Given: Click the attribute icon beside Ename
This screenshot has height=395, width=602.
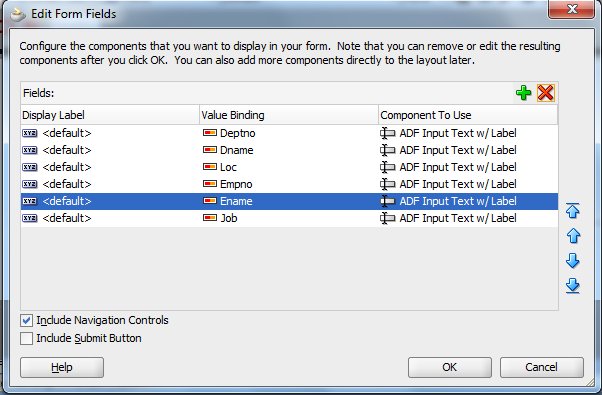Looking at the screenshot, I should pos(210,200).
